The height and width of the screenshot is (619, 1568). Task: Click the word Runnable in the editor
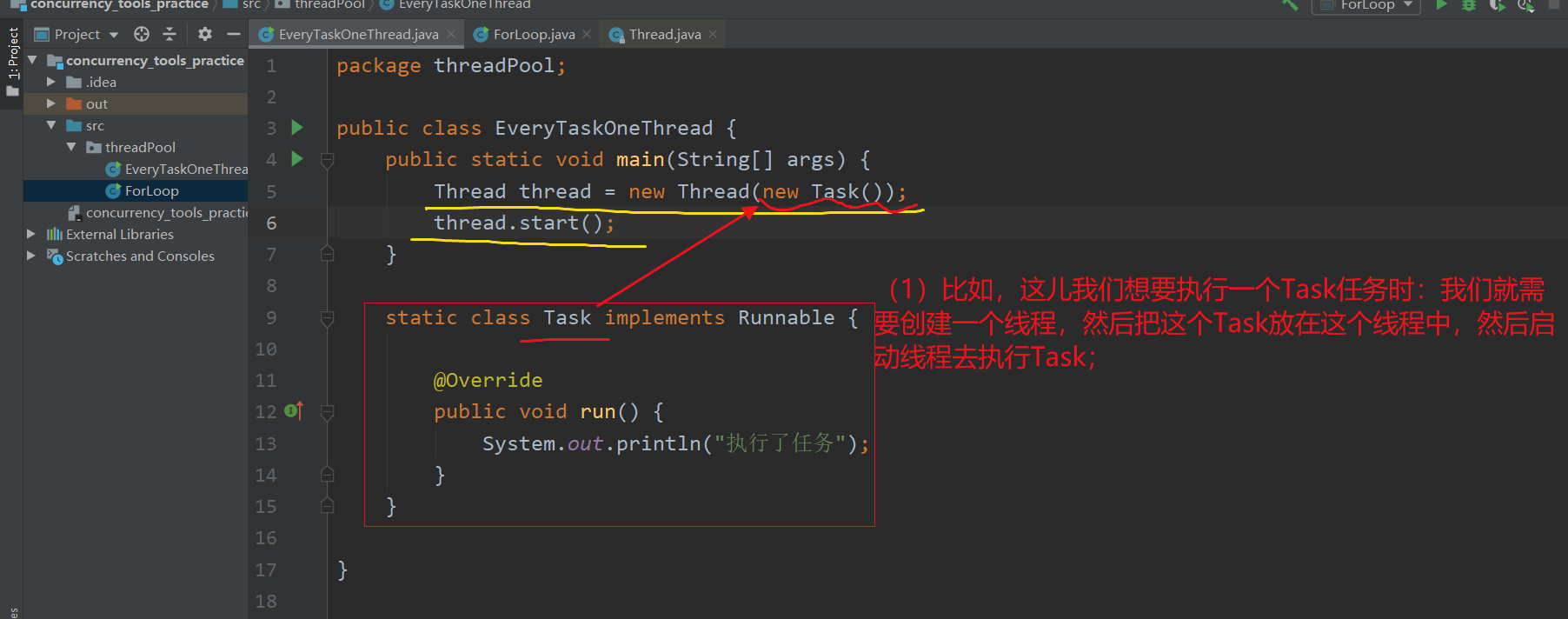[x=786, y=317]
